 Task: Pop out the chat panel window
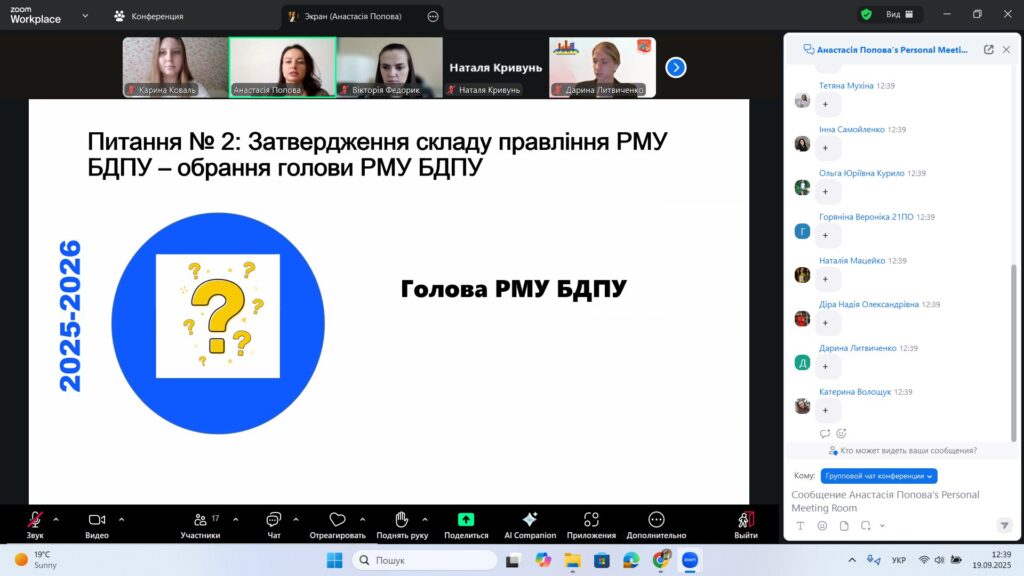coord(988,49)
